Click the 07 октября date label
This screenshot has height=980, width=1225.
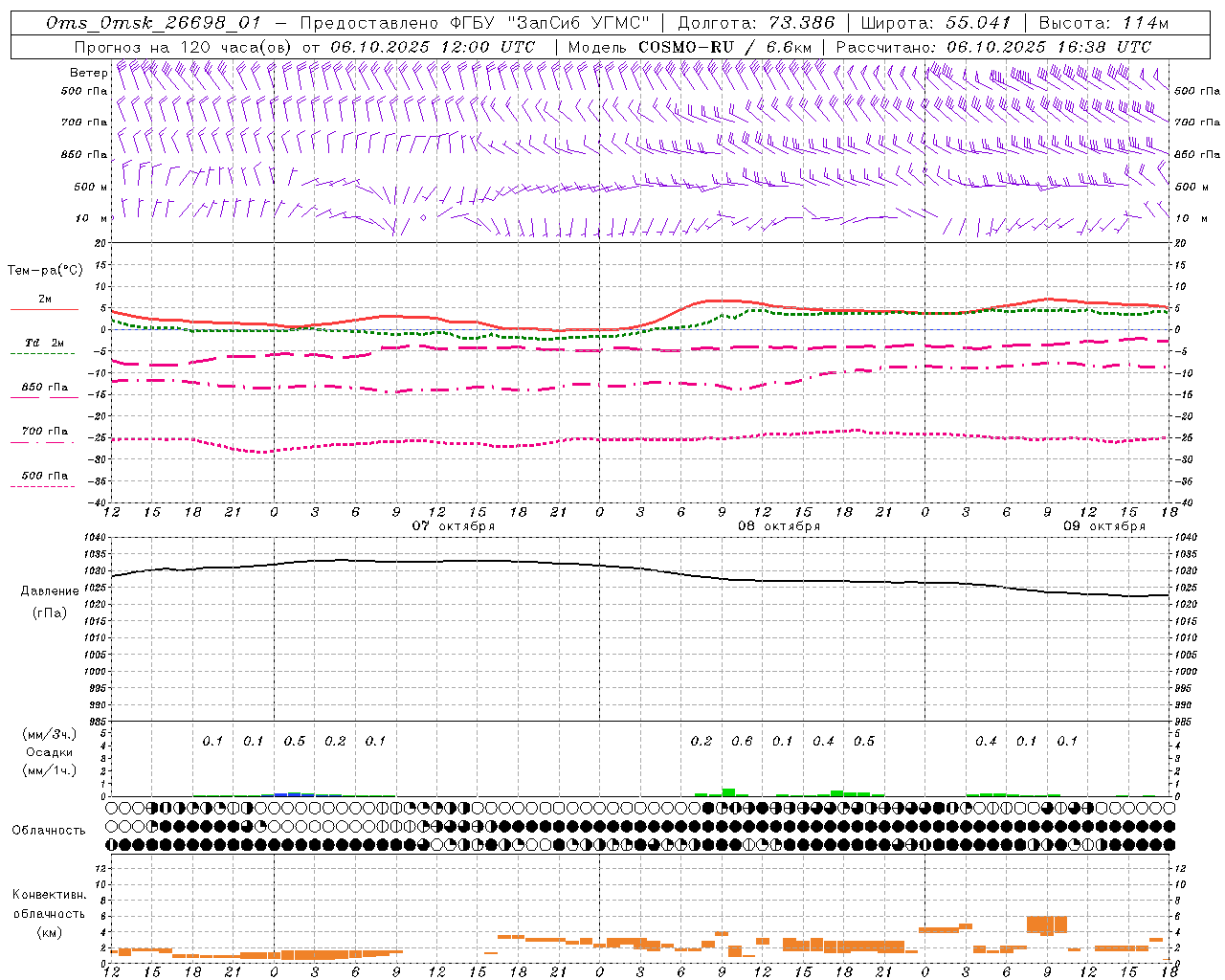[454, 526]
